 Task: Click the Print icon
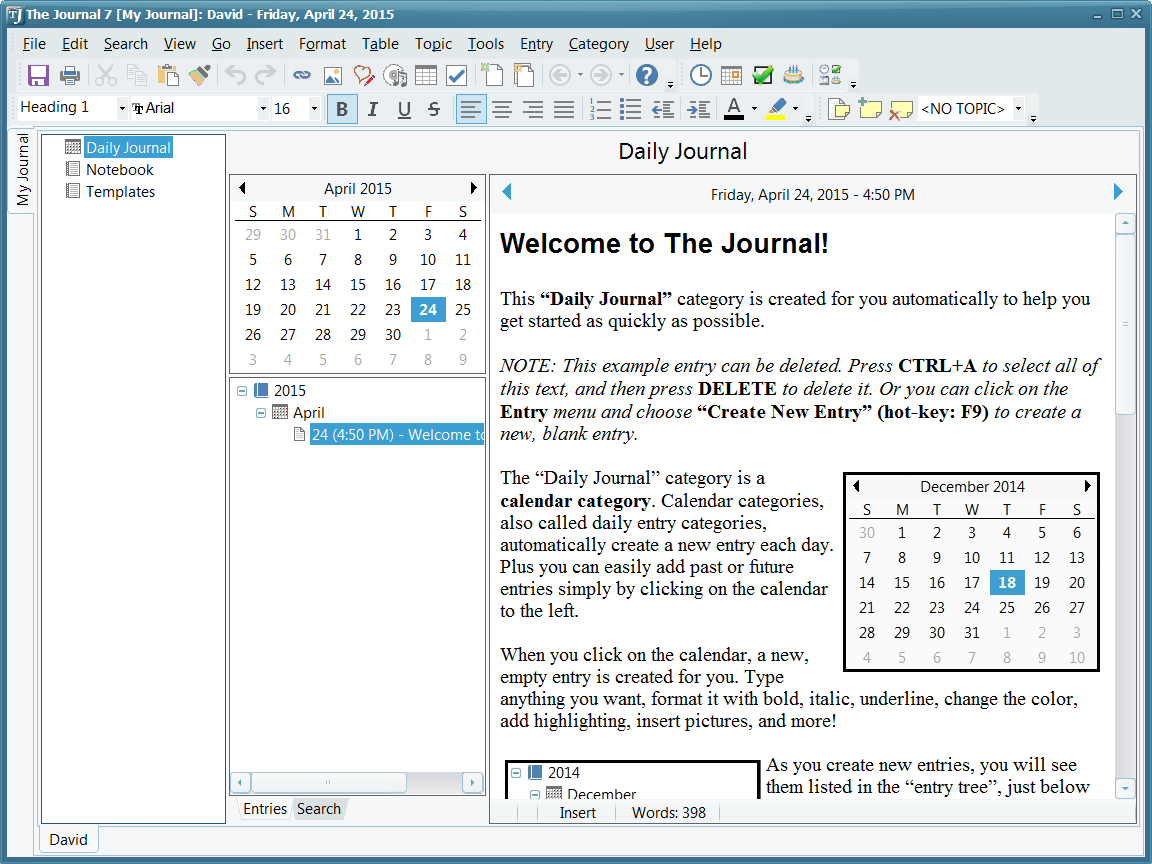click(70, 75)
